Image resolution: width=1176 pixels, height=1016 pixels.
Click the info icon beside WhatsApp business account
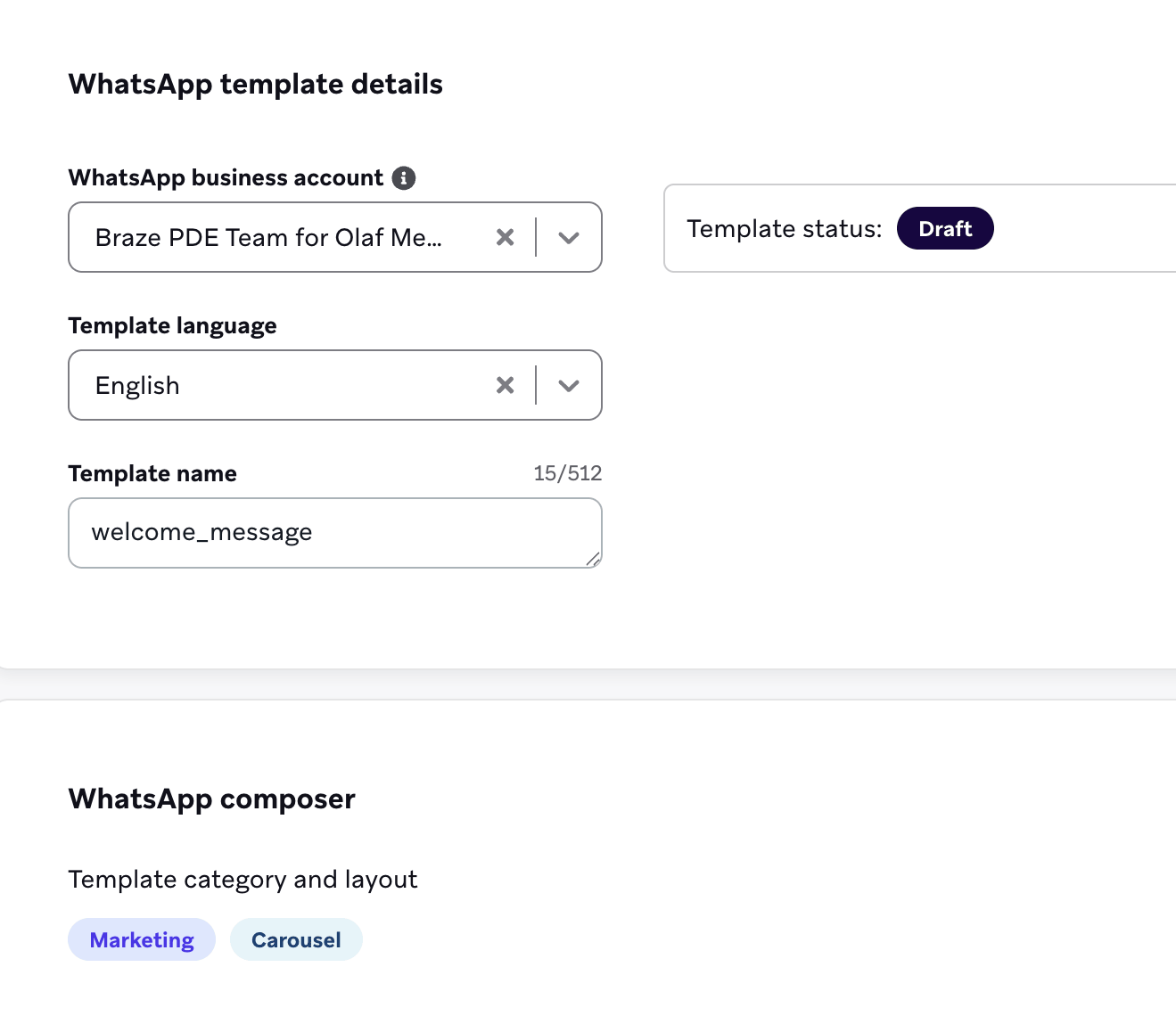(404, 177)
